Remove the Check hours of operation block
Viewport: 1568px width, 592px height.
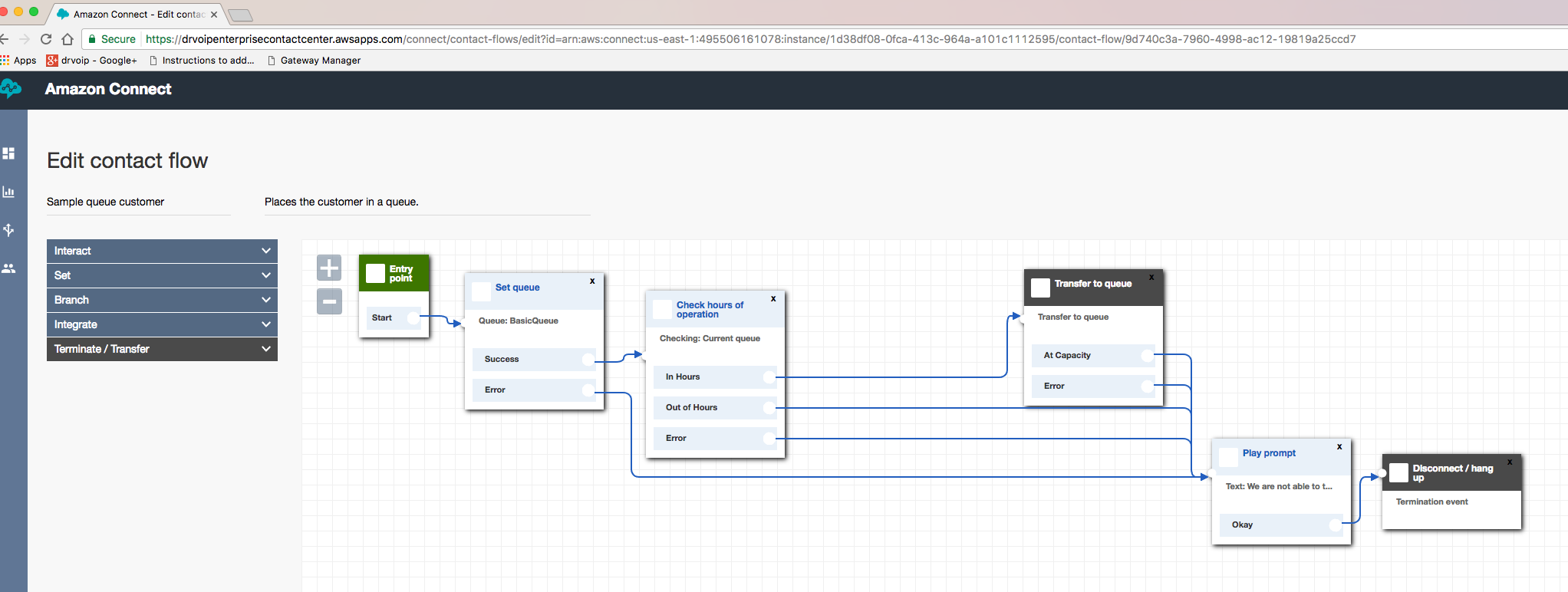(773, 299)
